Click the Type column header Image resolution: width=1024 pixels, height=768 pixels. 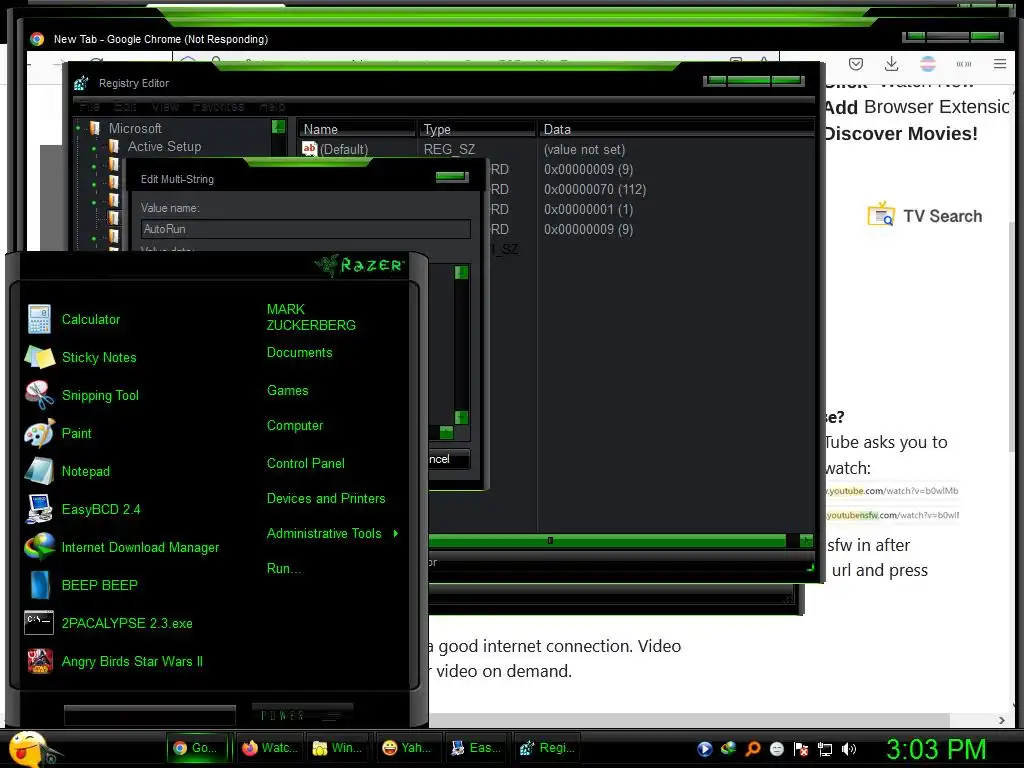coord(477,129)
